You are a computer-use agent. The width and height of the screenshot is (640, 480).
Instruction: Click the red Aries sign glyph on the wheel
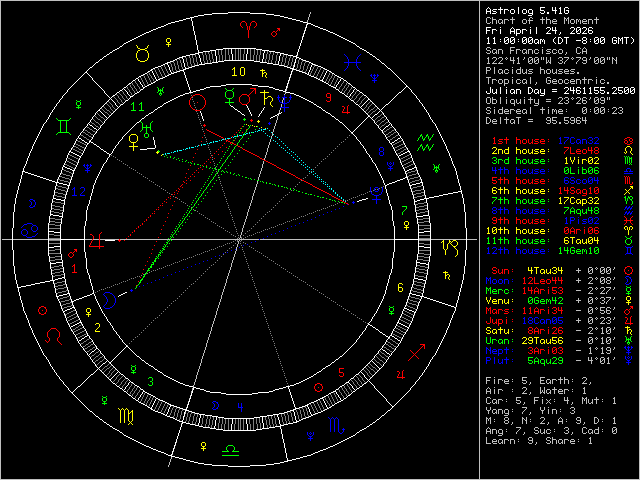(x=249, y=29)
